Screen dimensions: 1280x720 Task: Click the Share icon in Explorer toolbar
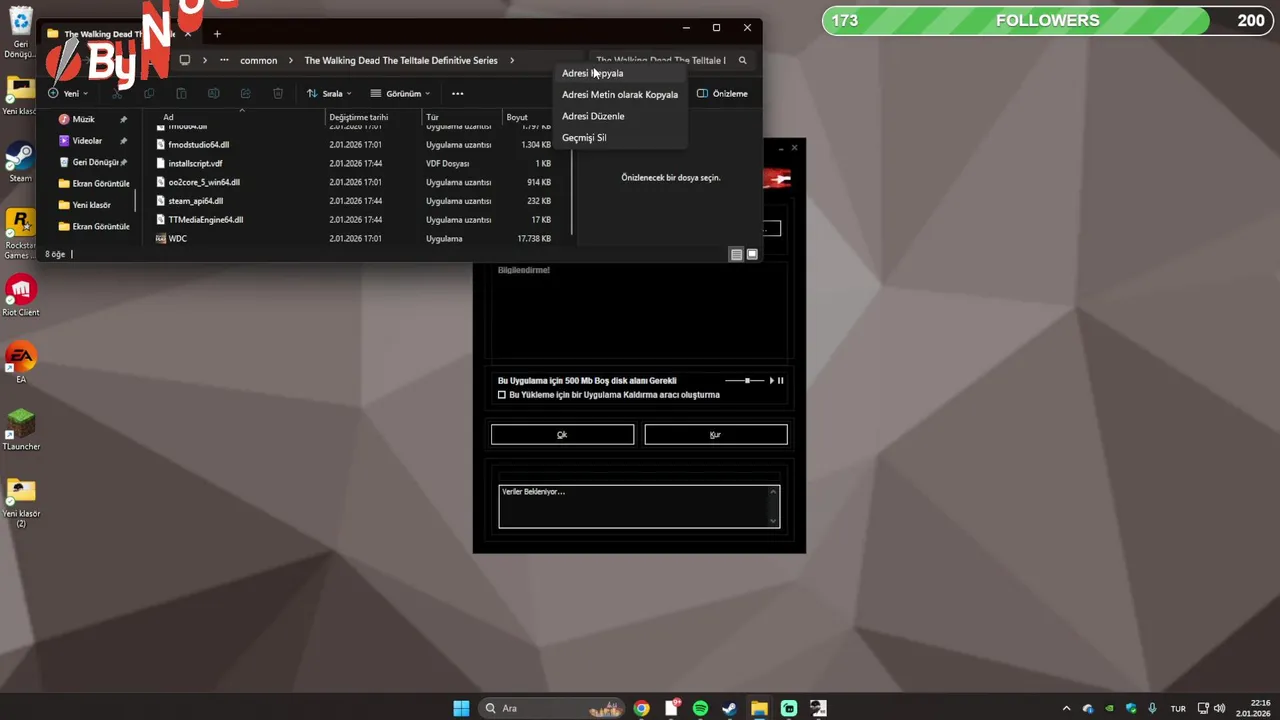tap(245, 93)
